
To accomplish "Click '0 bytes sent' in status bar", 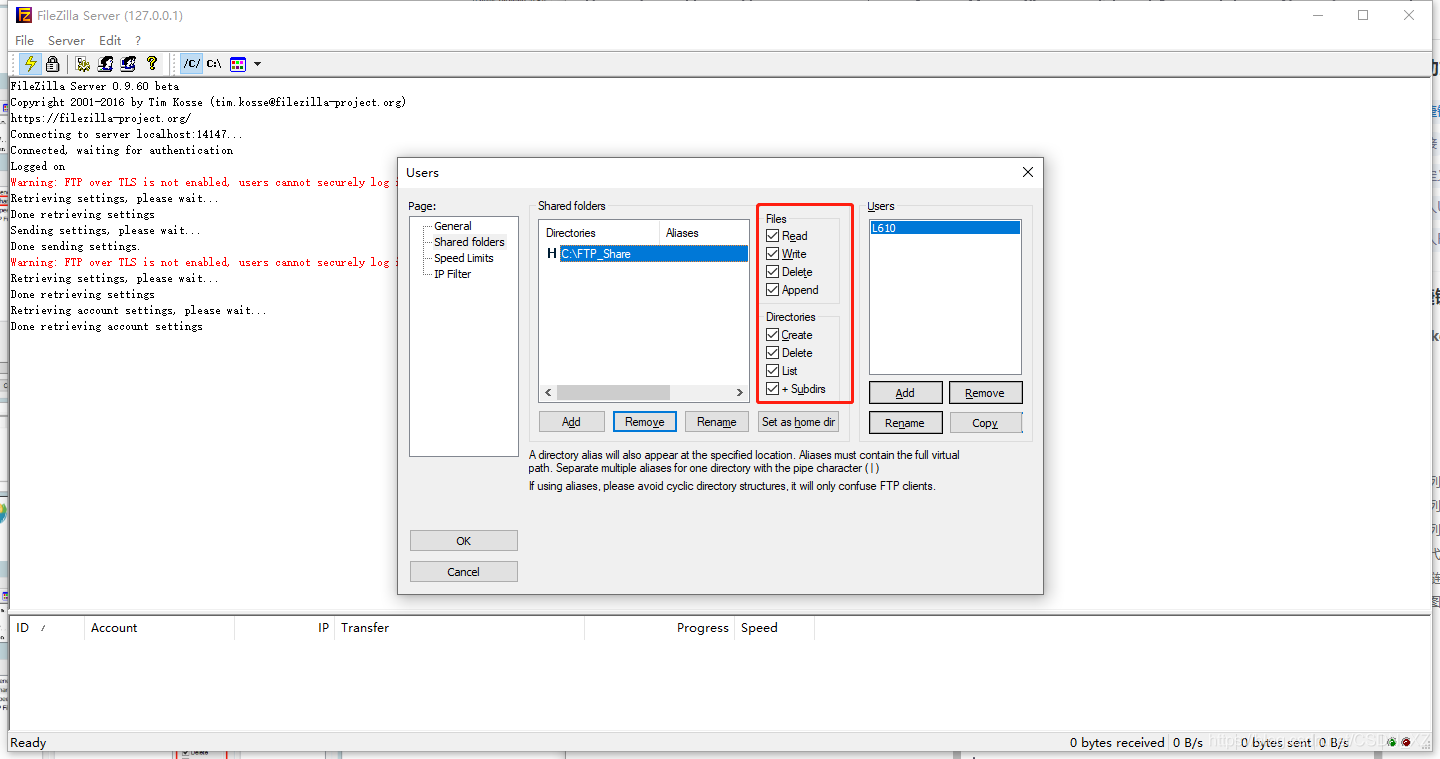I will [x=1276, y=742].
